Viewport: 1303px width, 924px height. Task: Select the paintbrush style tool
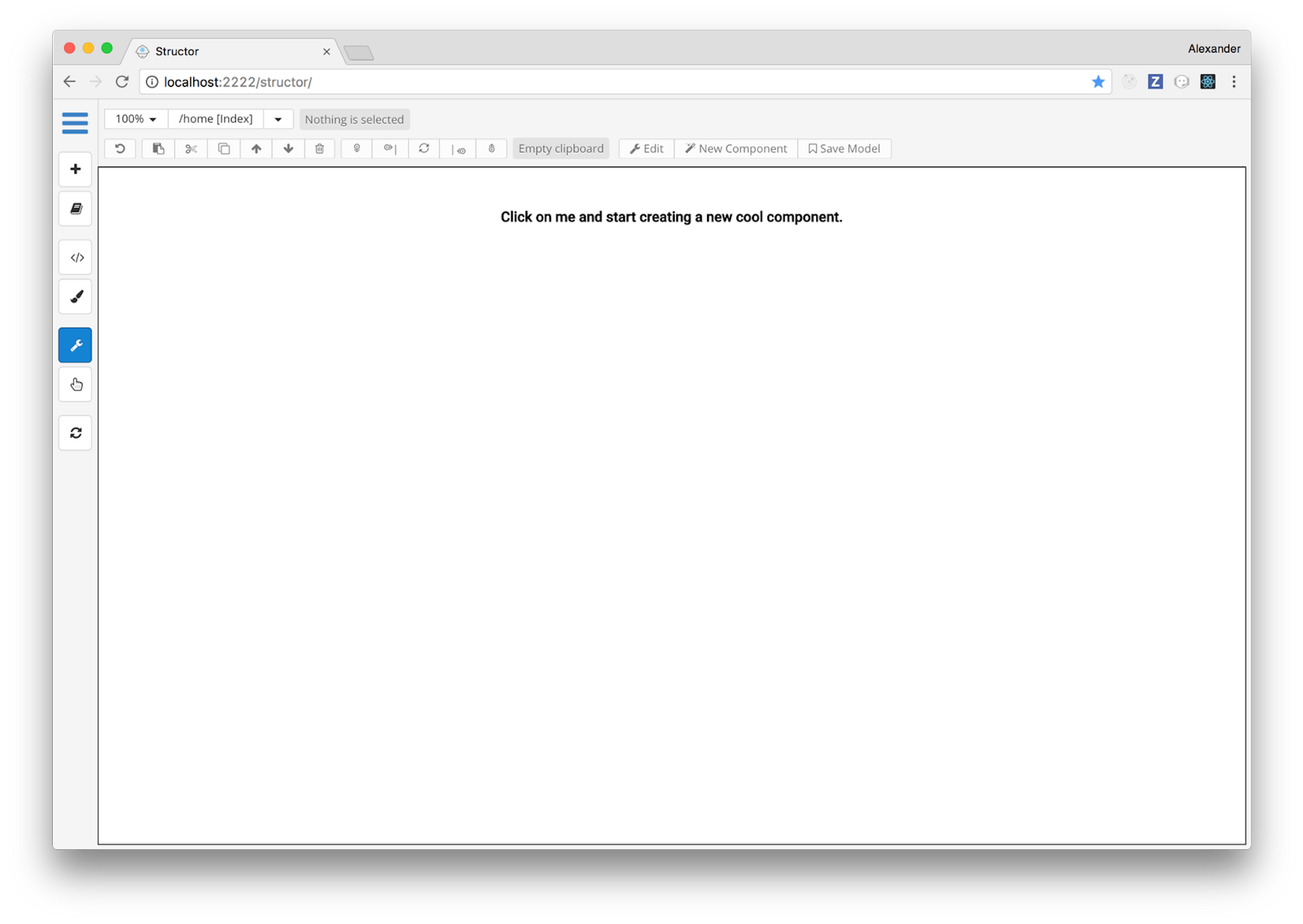[x=75, y=296]
